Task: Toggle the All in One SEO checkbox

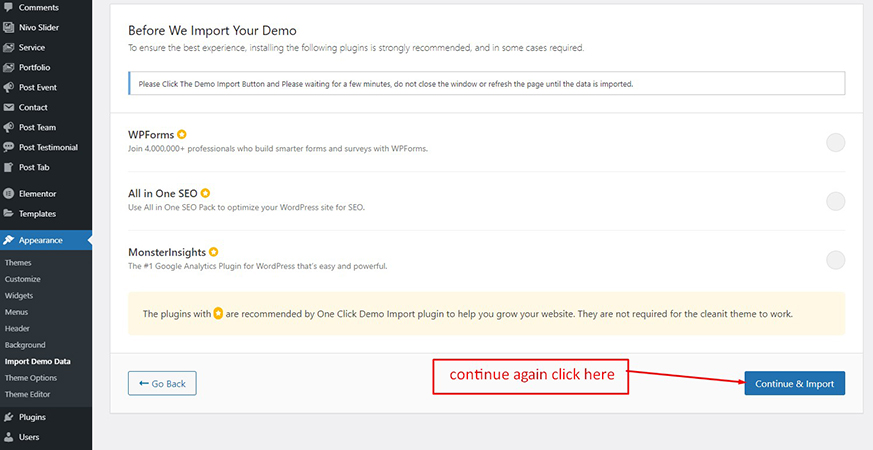Action: pos(835,201)
